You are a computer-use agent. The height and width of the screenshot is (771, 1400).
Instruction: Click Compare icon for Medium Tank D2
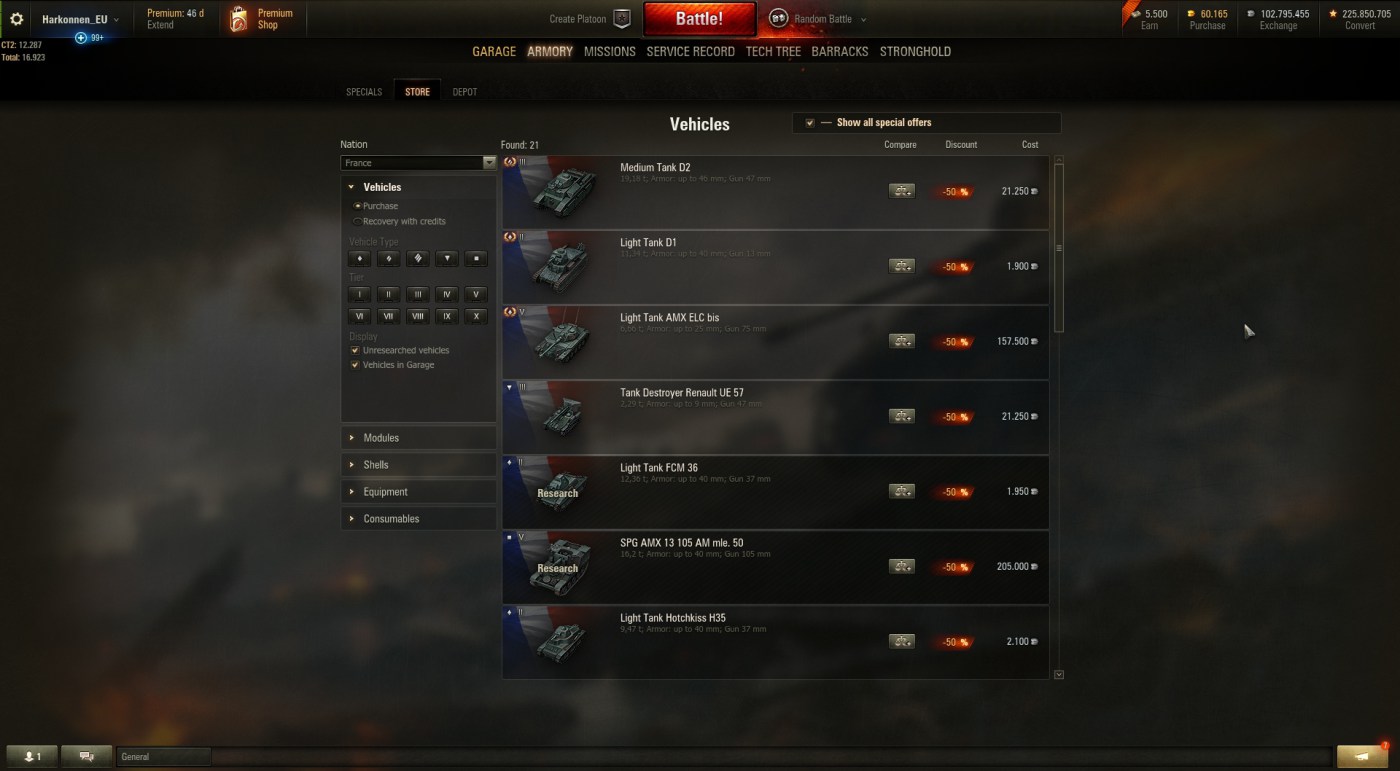(901, 191)
